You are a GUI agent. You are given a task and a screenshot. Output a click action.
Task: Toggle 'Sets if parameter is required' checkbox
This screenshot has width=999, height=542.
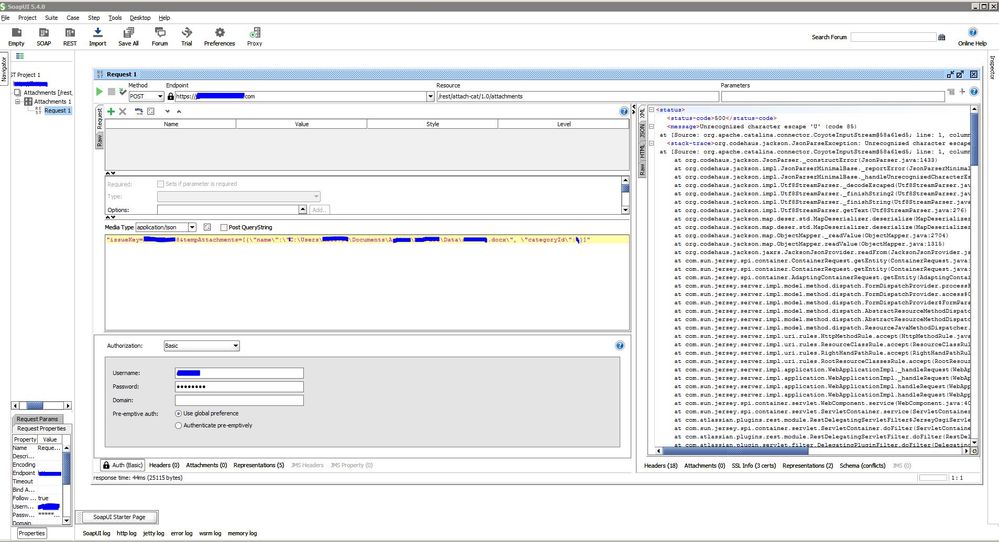tap(161, 184)
